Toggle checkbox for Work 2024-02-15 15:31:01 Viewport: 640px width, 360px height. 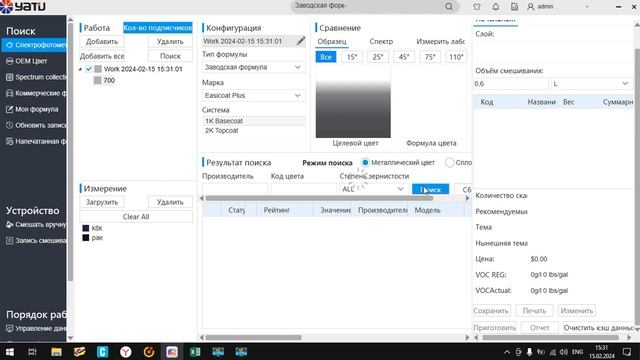[x=89, y=69]
